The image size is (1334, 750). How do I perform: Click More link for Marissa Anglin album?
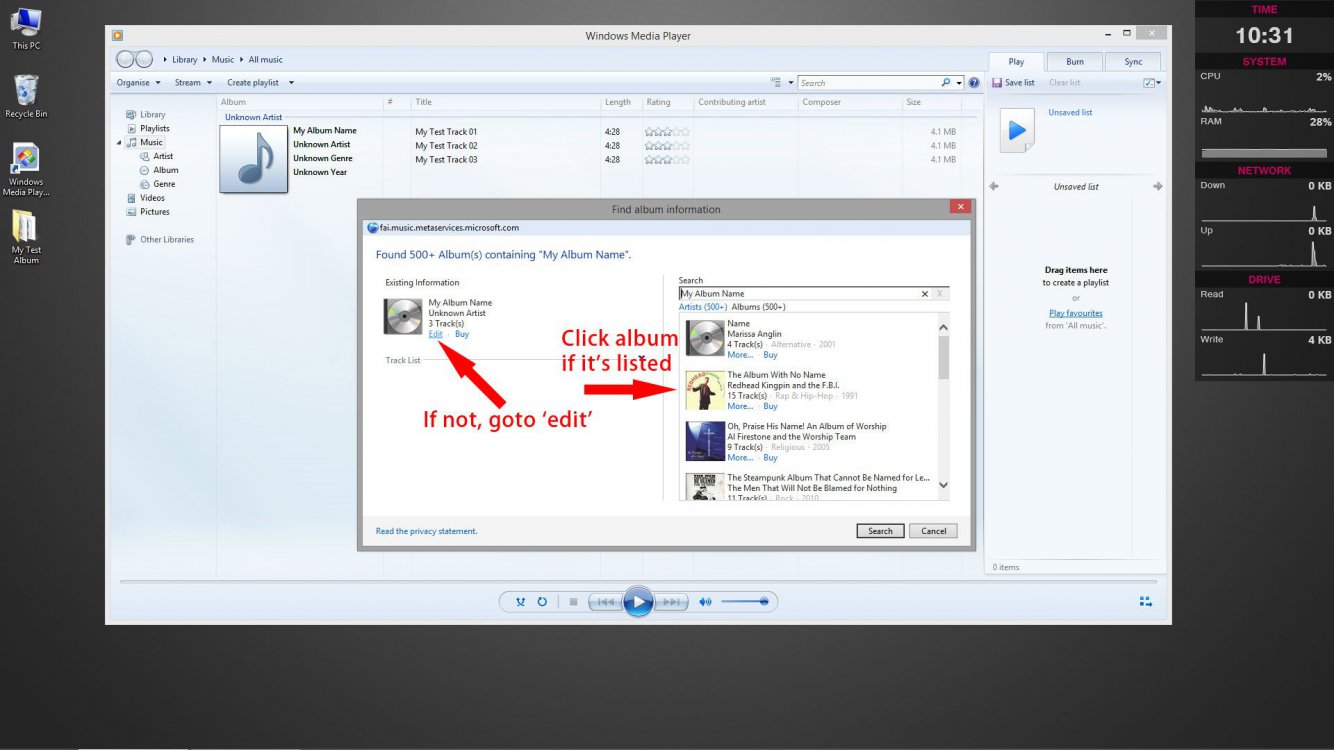pos(740,355)
